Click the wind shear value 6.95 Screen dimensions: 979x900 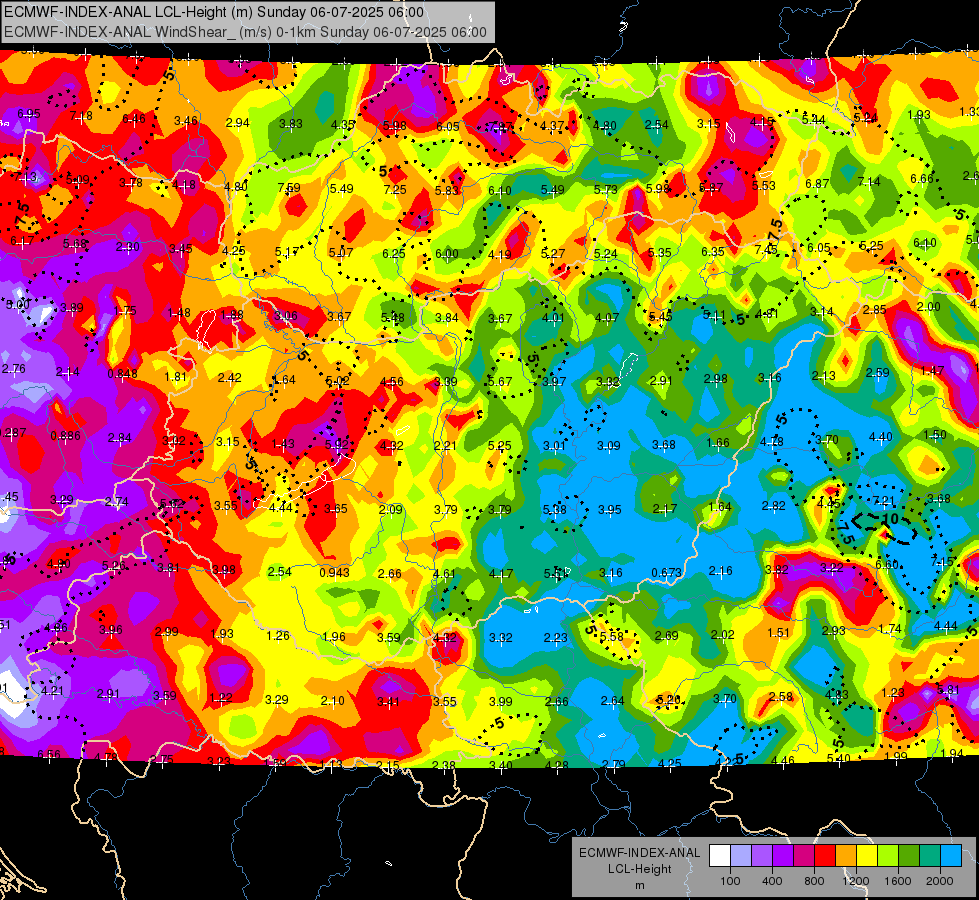click(x=29, y=114)
